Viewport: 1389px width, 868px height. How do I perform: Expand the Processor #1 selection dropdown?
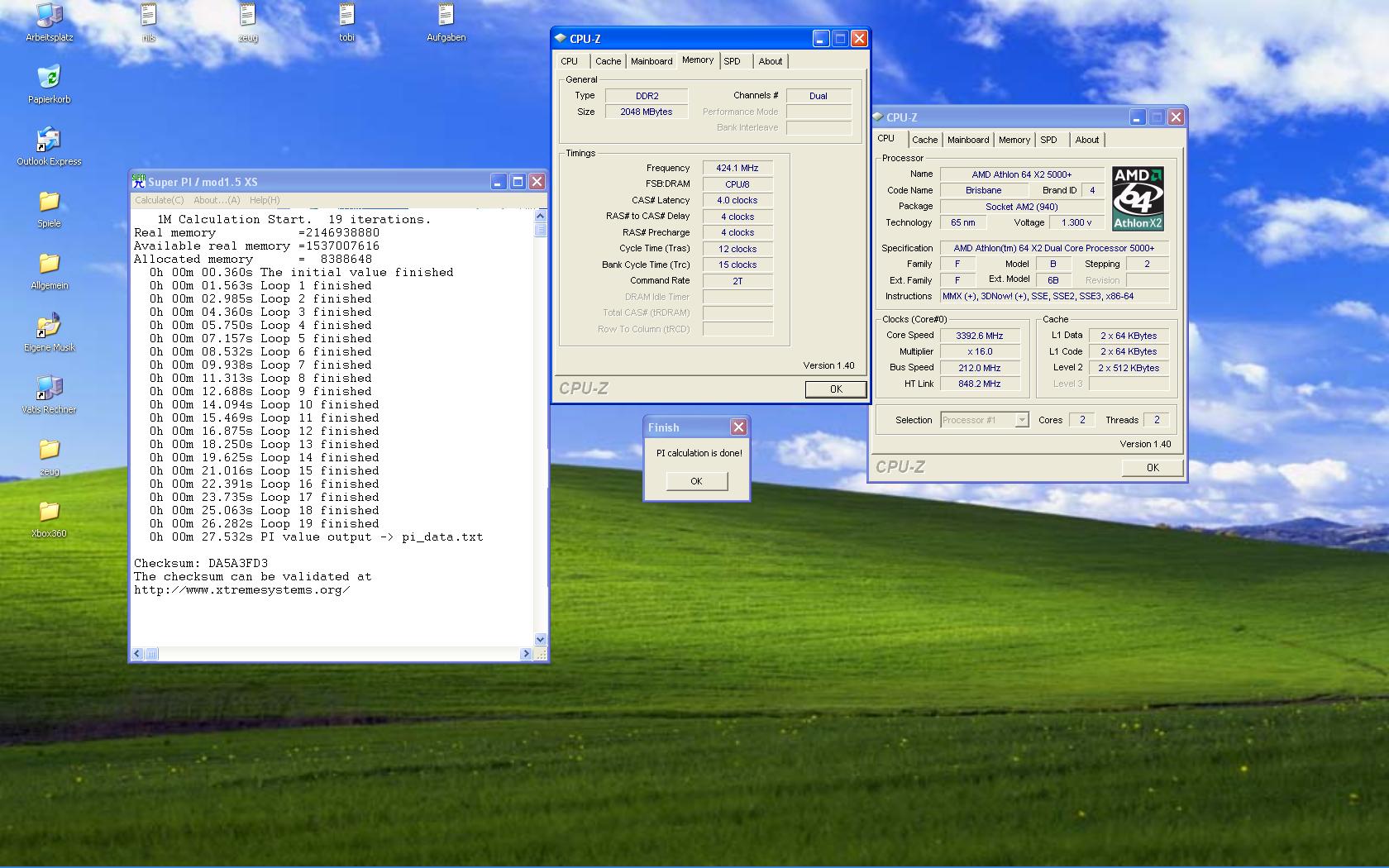pyautogui.click(x=1021, y=420)
